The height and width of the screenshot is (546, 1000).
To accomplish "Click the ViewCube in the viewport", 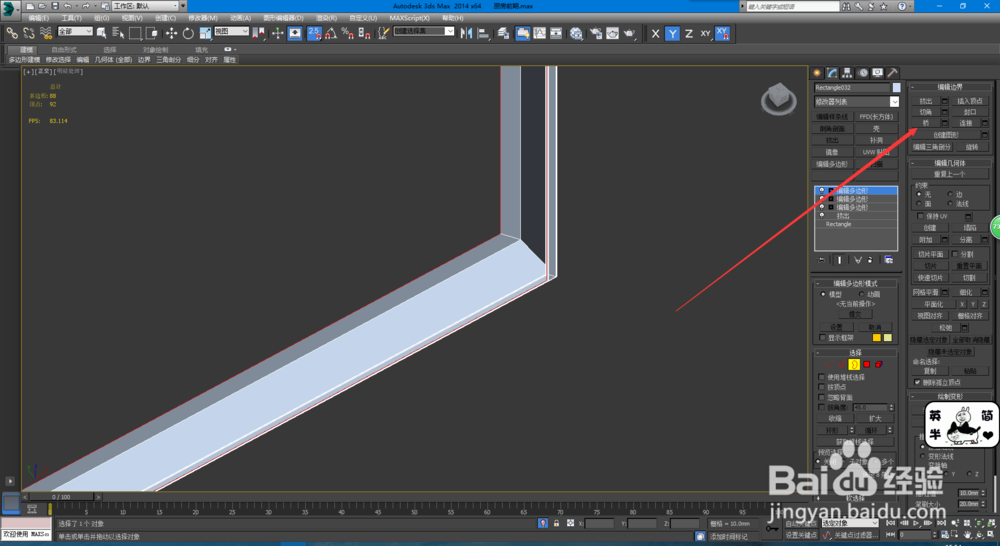I will click(779, 100).
